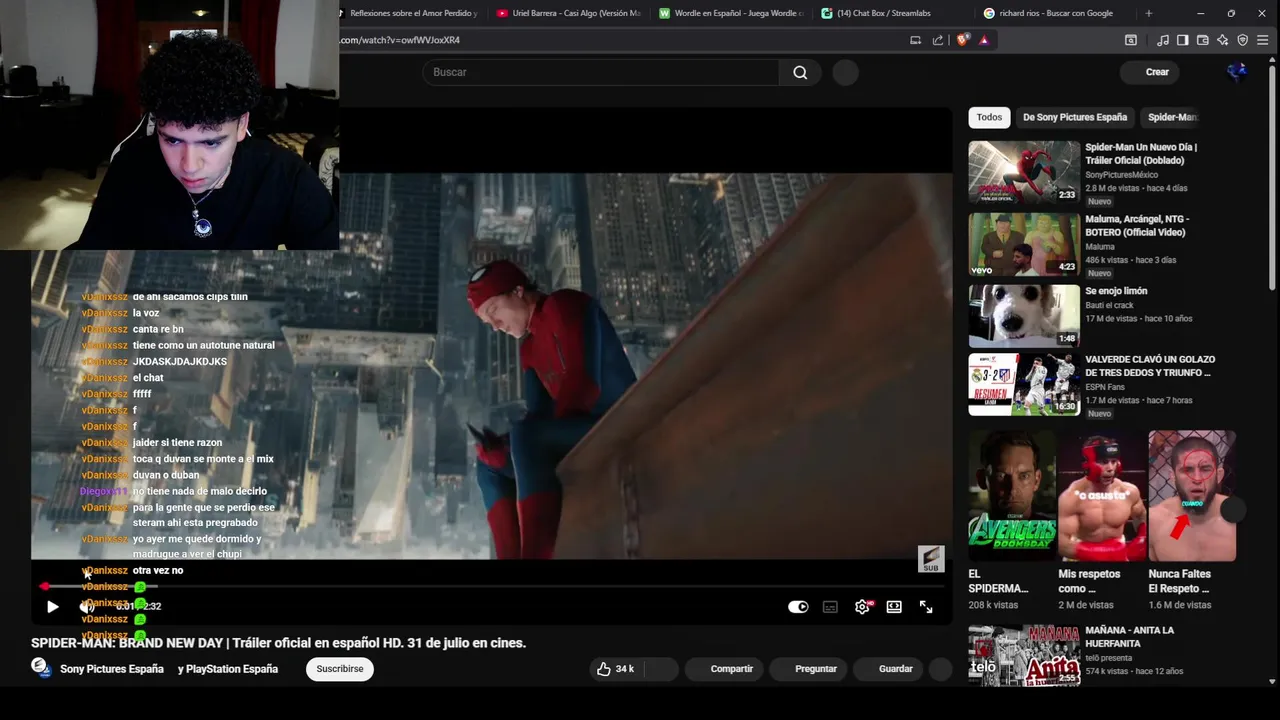Click the browser address bar URL
This screenshot has height=720, width=1280.
tap(400, 40)
